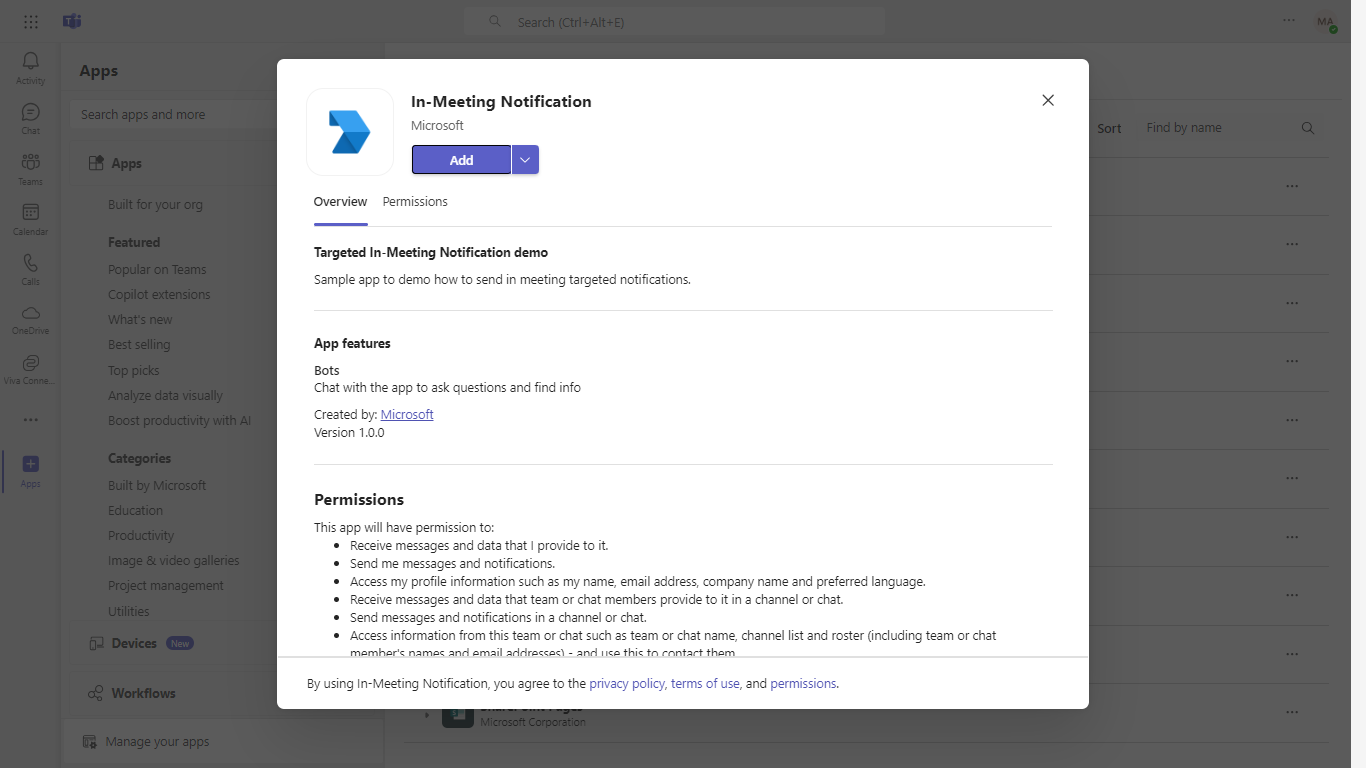Switch to the Overview tab
1366x768 pixels.
[340, 202]
